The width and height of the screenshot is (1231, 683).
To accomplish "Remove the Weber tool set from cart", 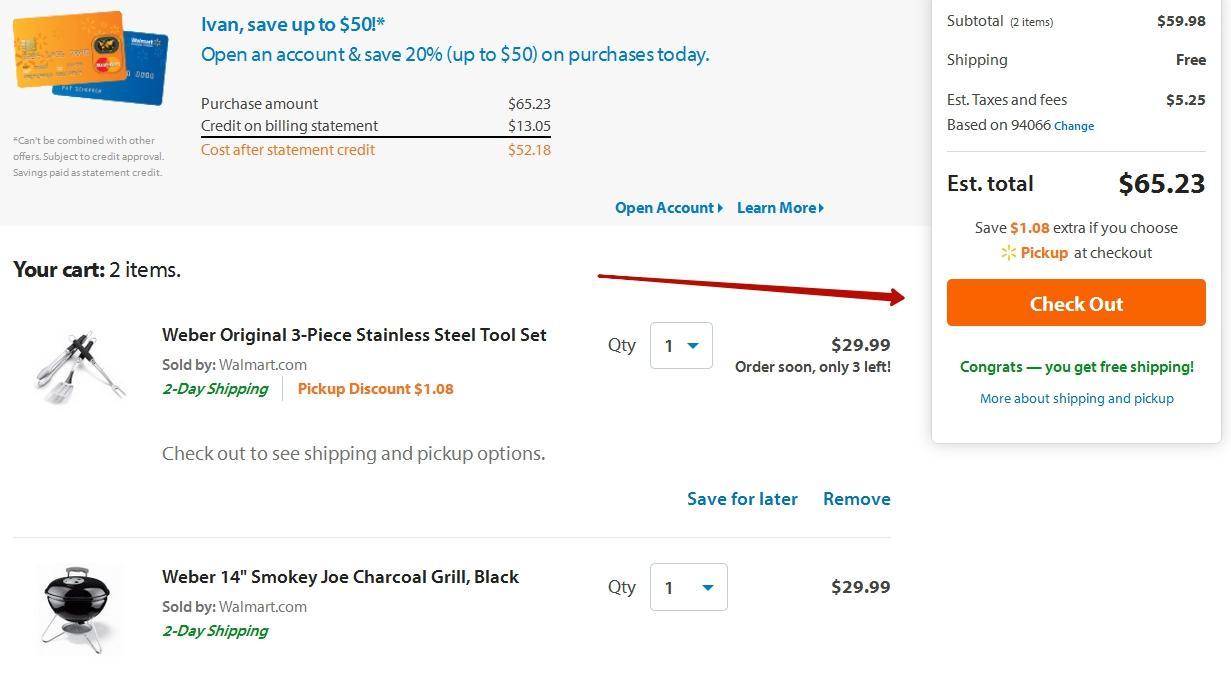I will pos(856,499).
